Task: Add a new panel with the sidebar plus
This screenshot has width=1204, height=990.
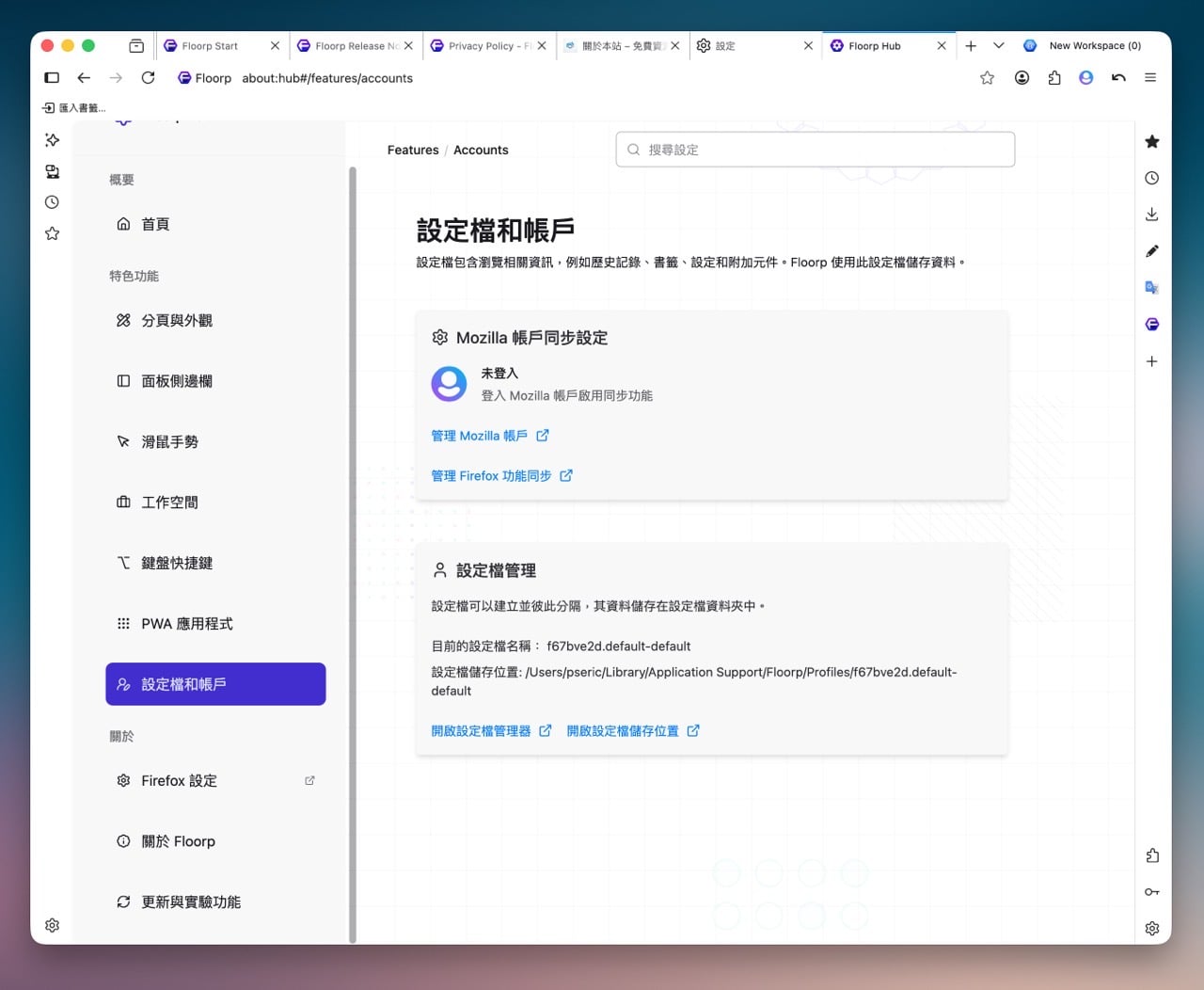Action: tap(1152, 361)
